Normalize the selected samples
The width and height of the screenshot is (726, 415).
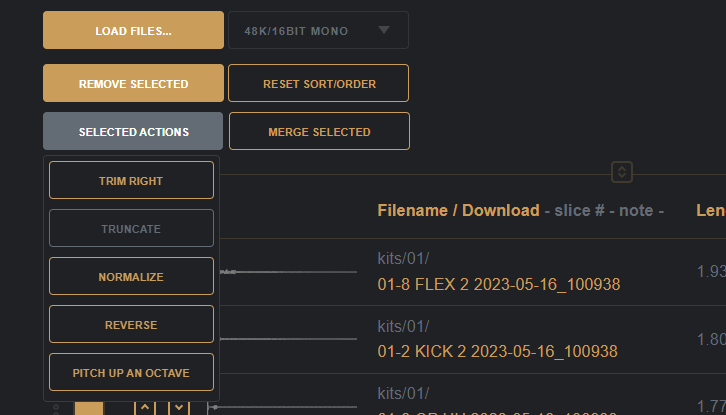131,277
